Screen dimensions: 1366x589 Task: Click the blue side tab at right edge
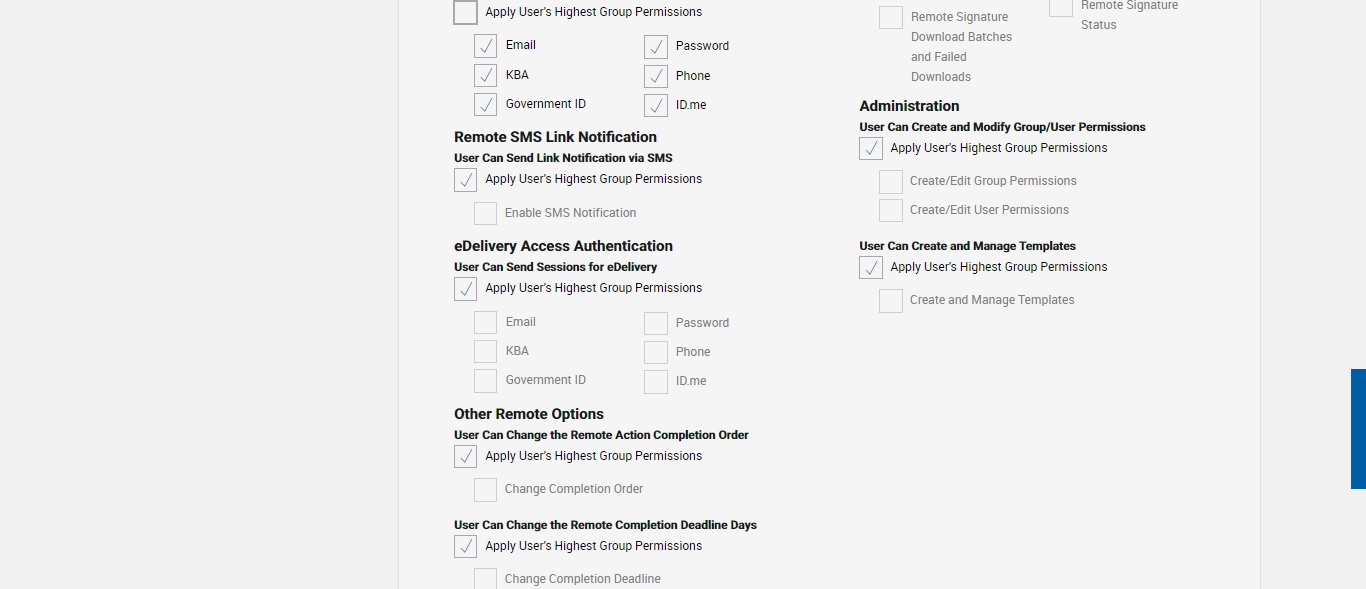pos(1358,428)
